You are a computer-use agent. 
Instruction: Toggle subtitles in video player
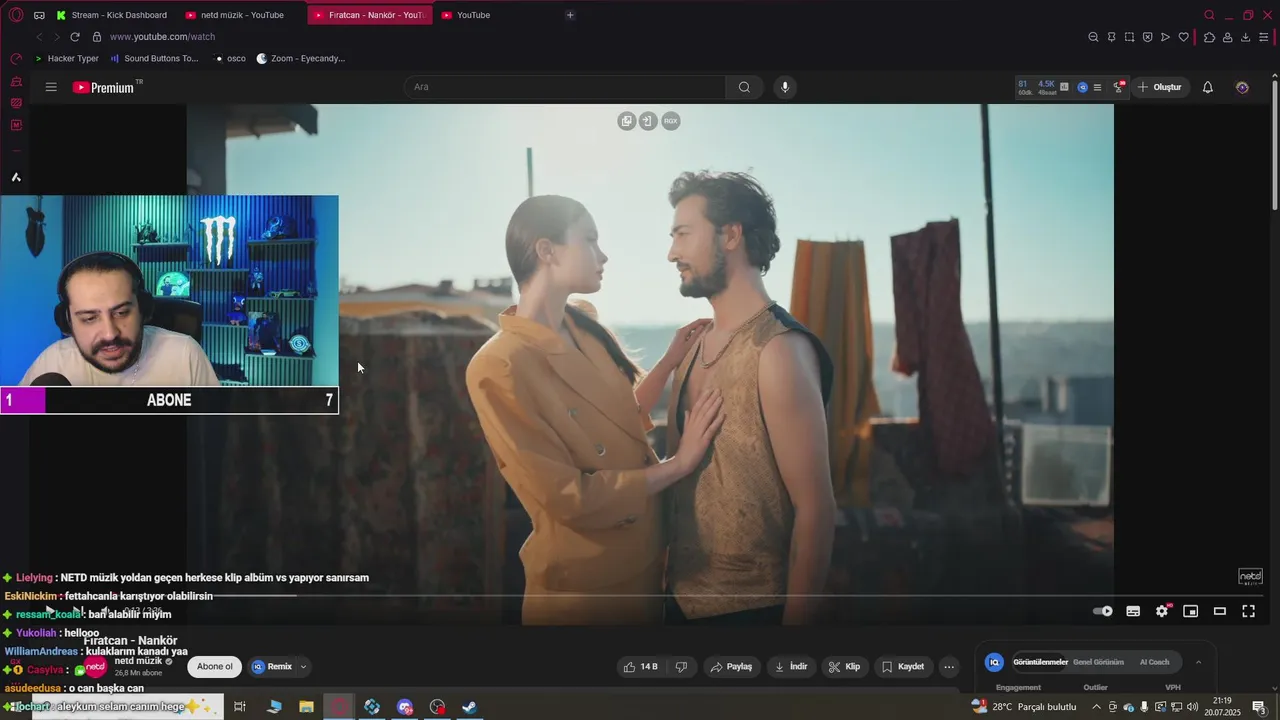click(x=1133, y=611)
